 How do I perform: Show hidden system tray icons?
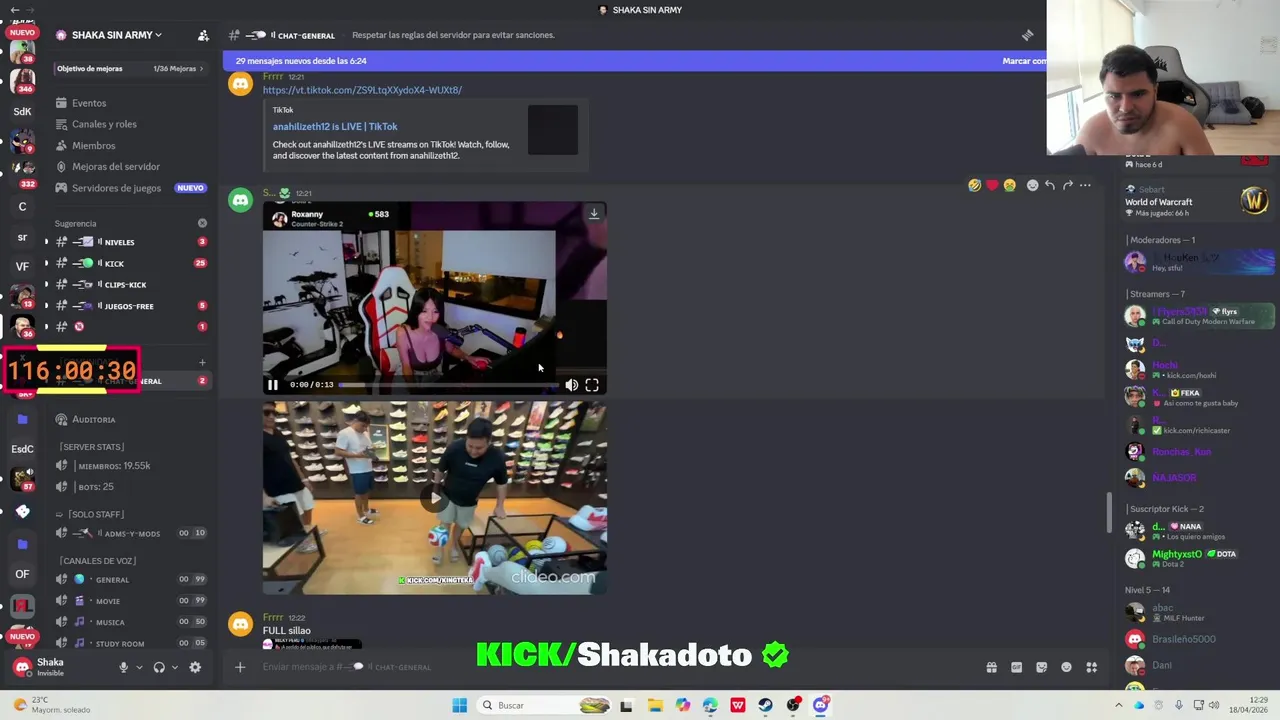coord(1118,705)
